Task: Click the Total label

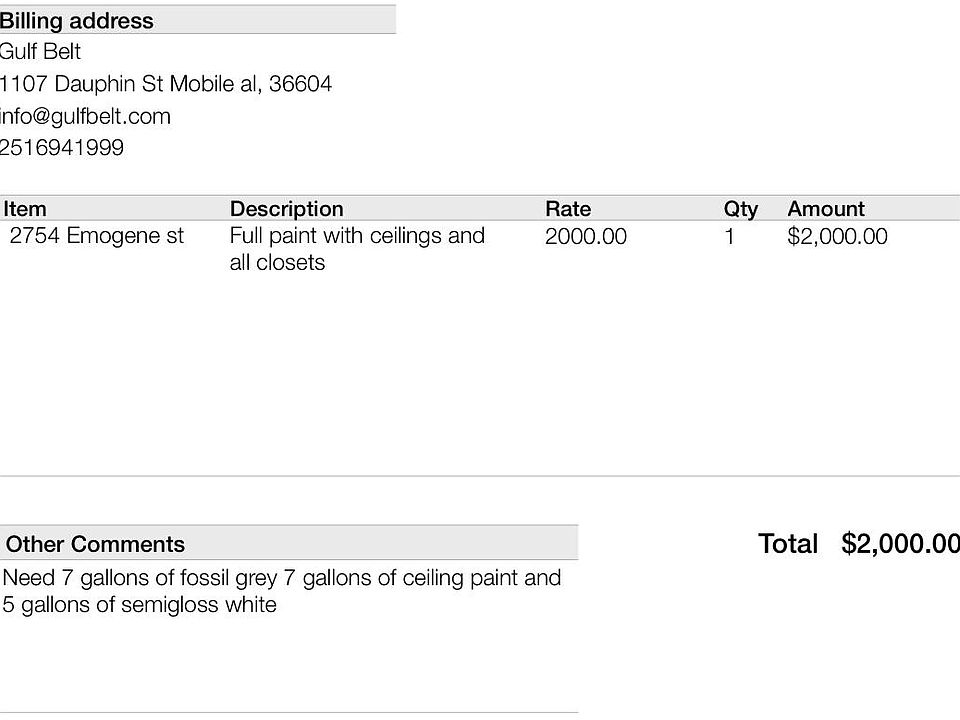Action: pyautogui.click(x=788, y=544)
